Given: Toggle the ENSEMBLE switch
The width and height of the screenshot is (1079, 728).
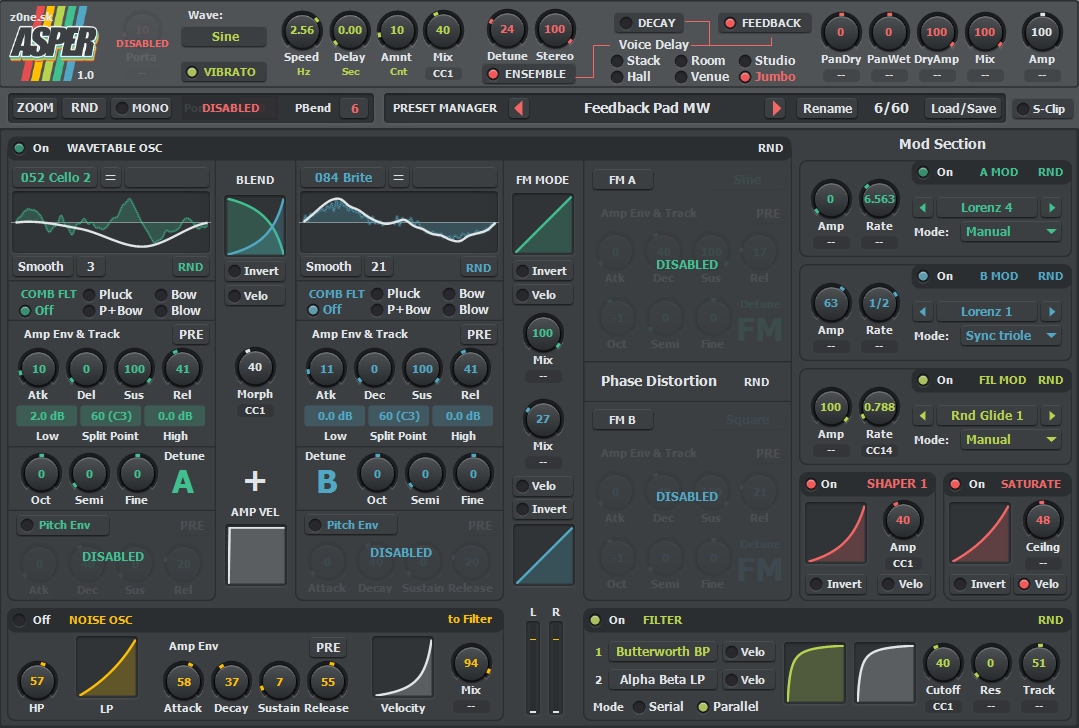Looking at the screenshot, I should 528,74.
